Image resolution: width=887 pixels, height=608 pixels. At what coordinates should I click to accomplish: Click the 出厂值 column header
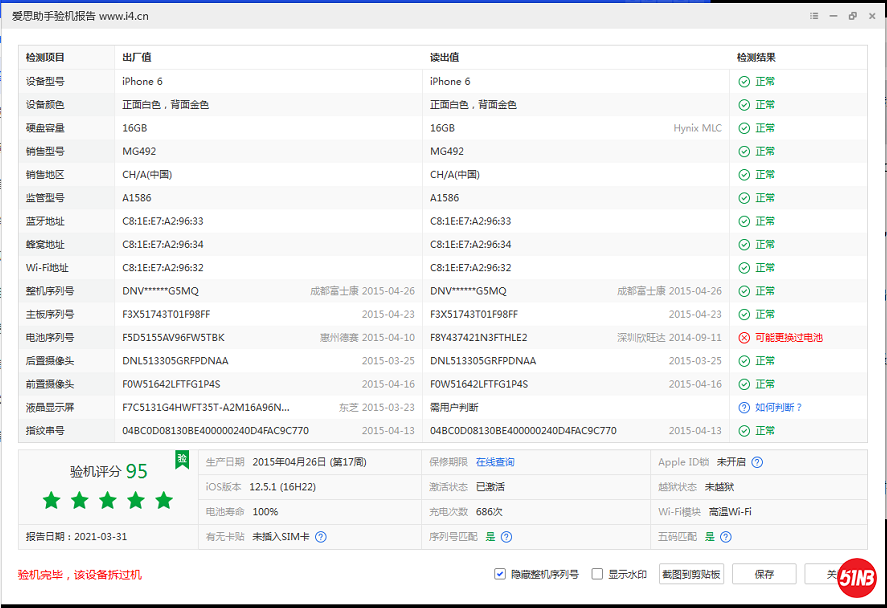136,58
